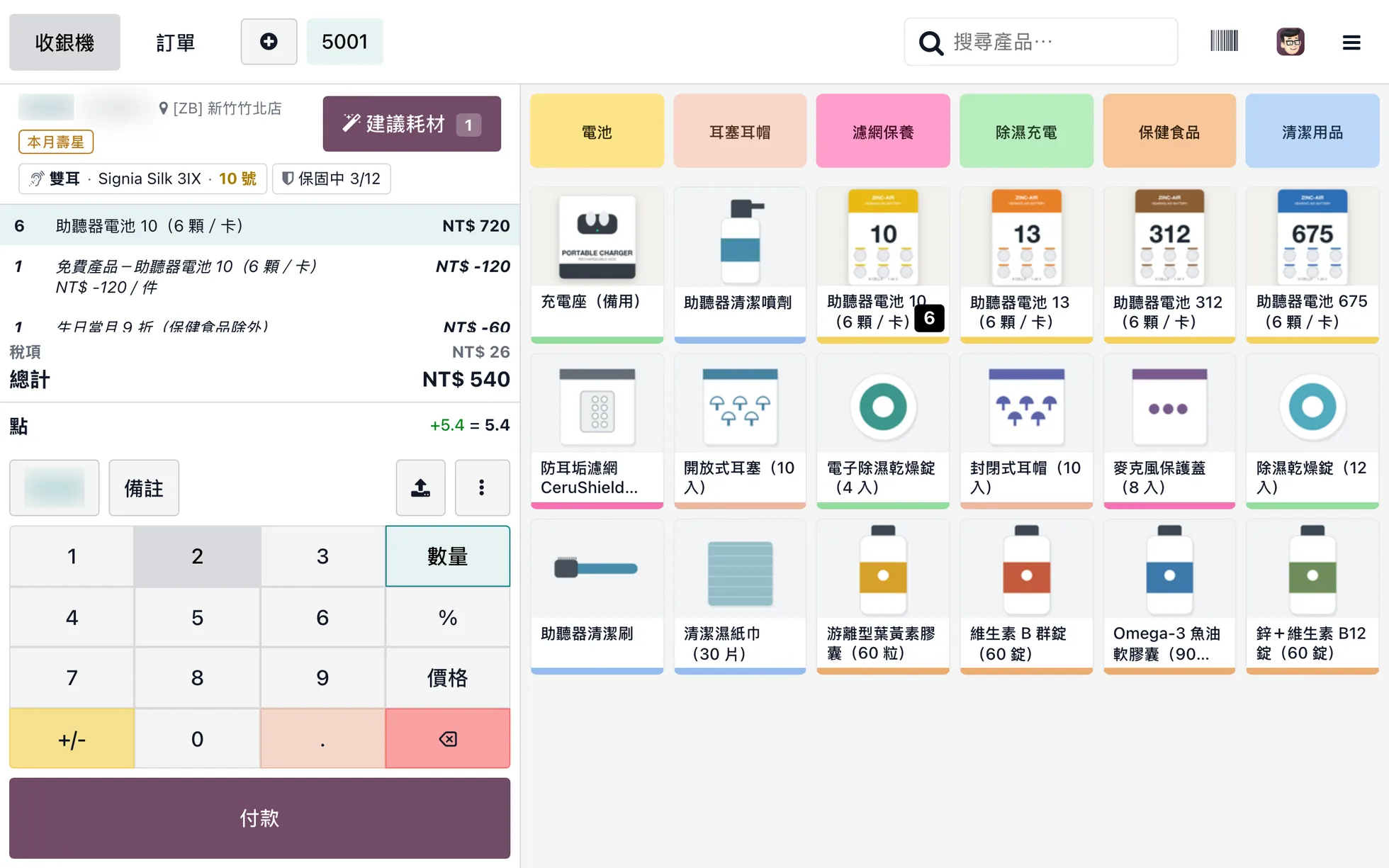Click the 保固中 3/12 warranty badge
1389x868 pixels.
tap(331, 179)
